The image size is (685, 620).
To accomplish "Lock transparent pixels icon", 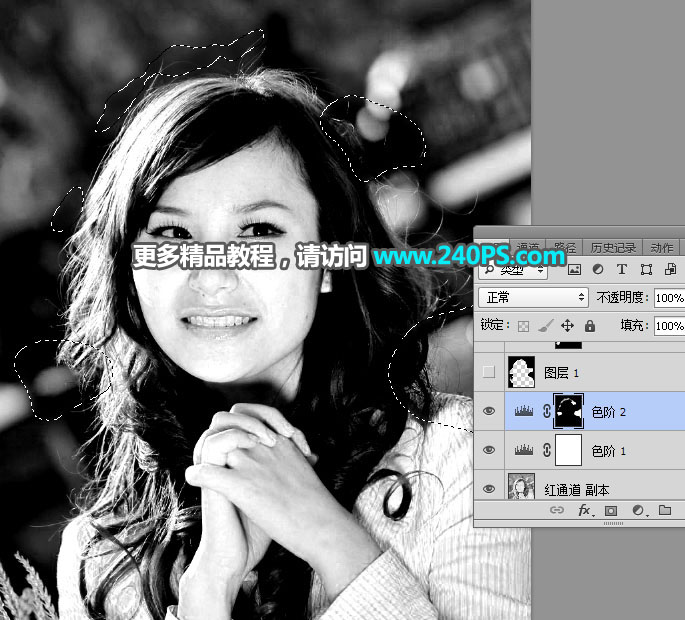I will (x=523, y=326).
